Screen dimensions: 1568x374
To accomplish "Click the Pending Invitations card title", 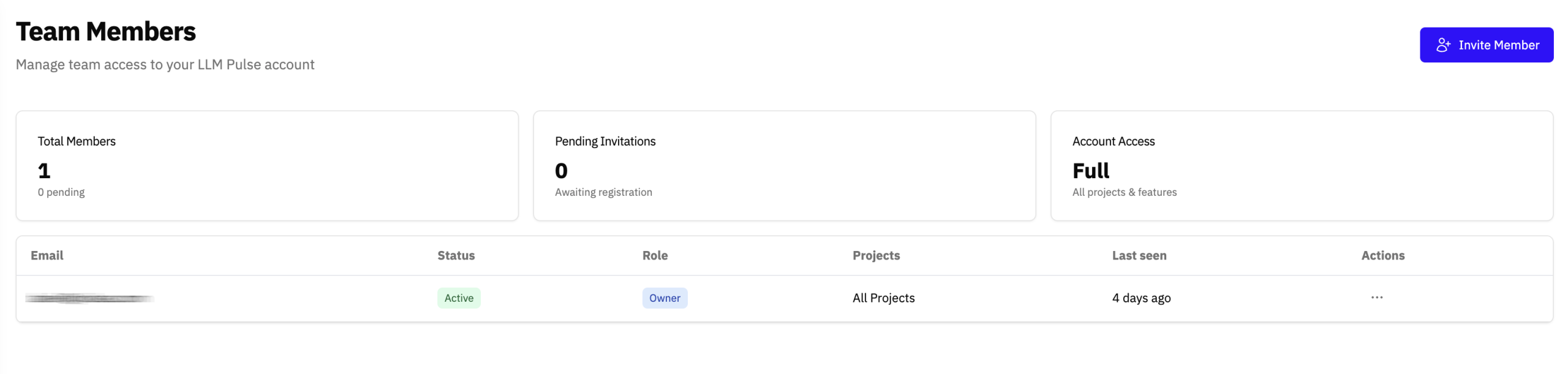I will pyautogui.click(x=605, y=141).
